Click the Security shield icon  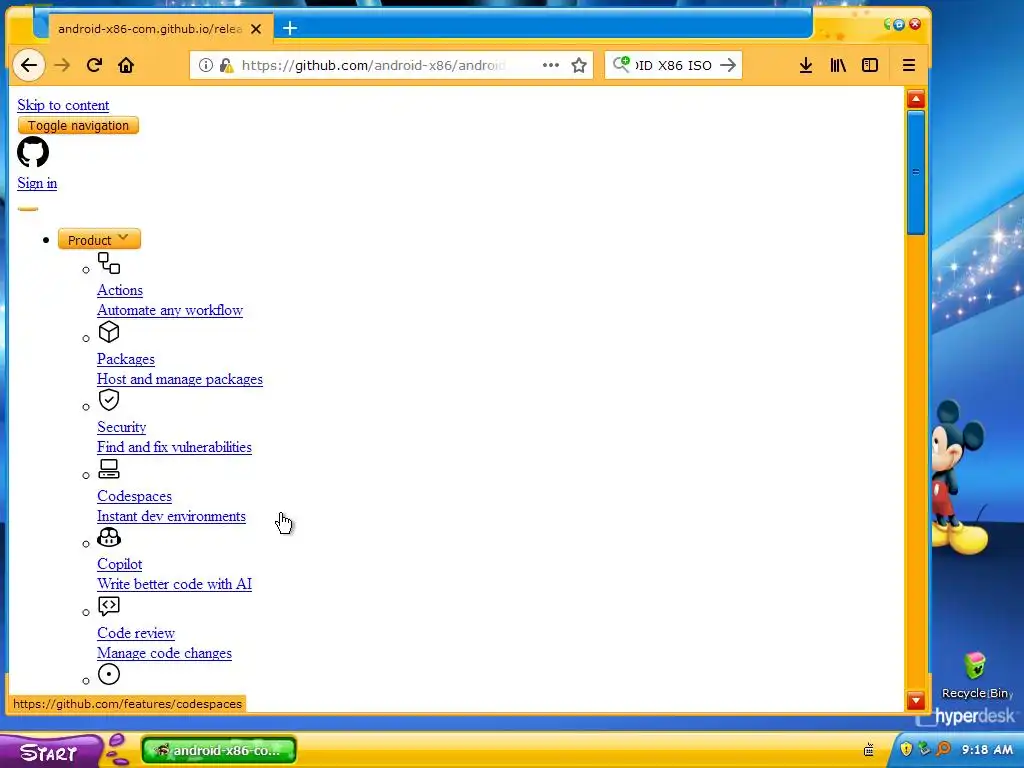point(109,400)
